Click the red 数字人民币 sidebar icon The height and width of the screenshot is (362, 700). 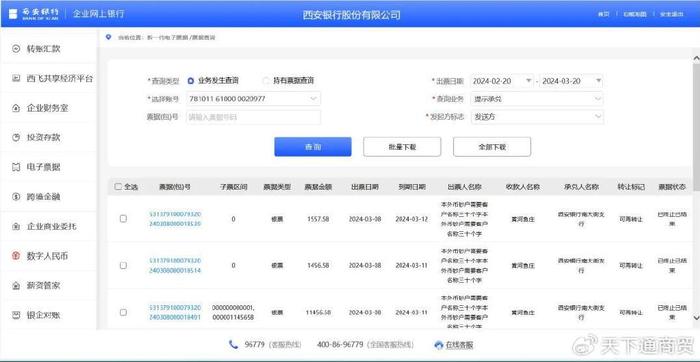coord(16,256)
